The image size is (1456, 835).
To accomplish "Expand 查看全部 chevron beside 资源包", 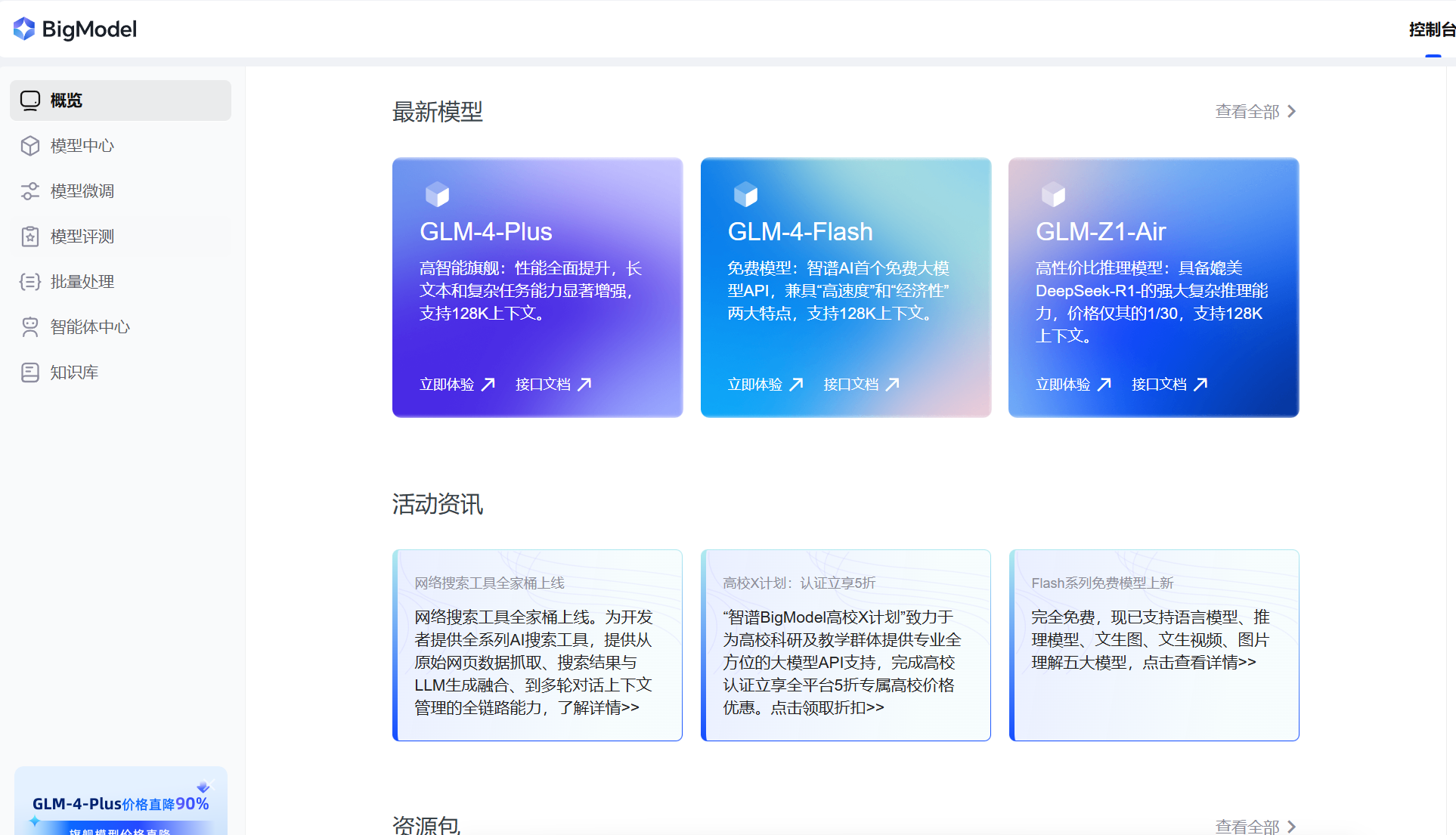I will pyautogui.click(x=1292, y=827).
